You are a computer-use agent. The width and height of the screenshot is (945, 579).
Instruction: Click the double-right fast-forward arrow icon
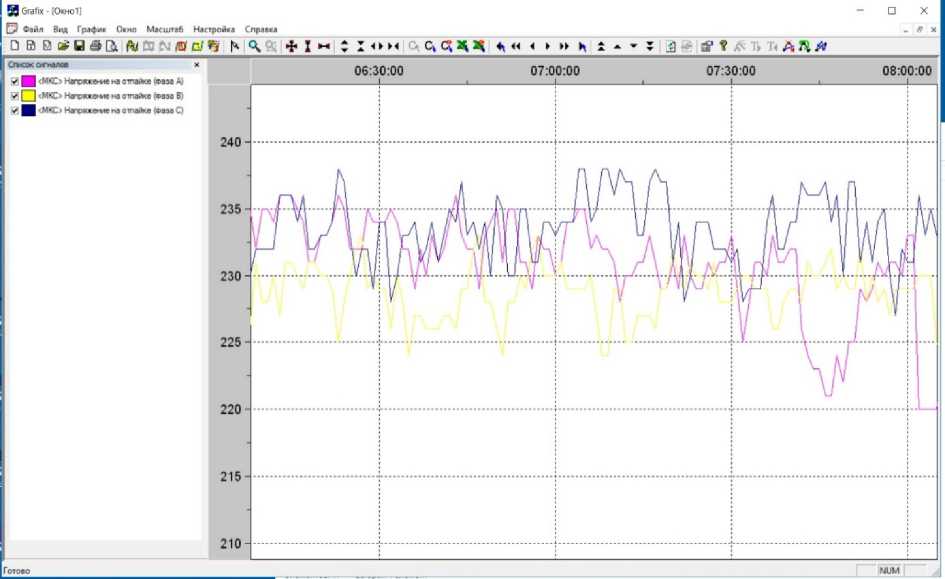(x=565, y=46)
